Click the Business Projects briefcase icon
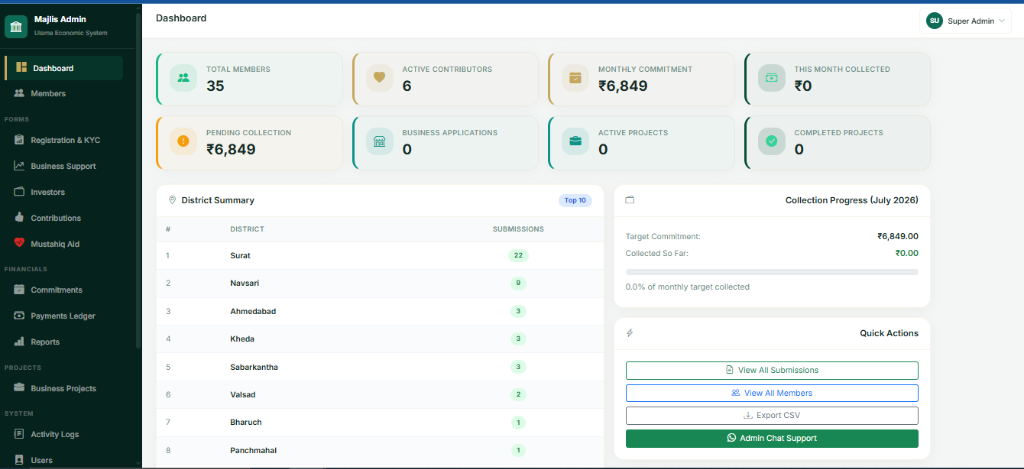This screenshot has height=469, width=1024. [19, 388]
